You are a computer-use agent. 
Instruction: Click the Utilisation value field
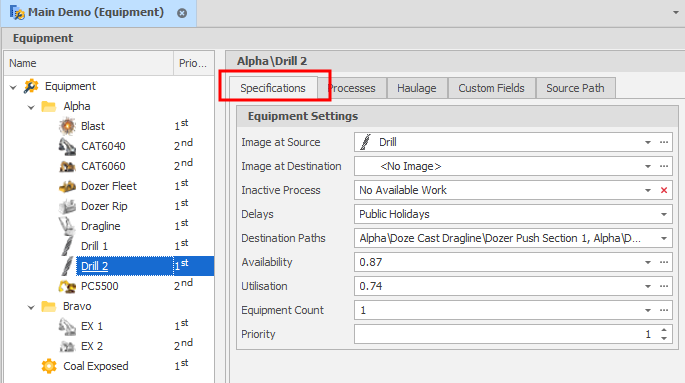click(x=498, y=286)
